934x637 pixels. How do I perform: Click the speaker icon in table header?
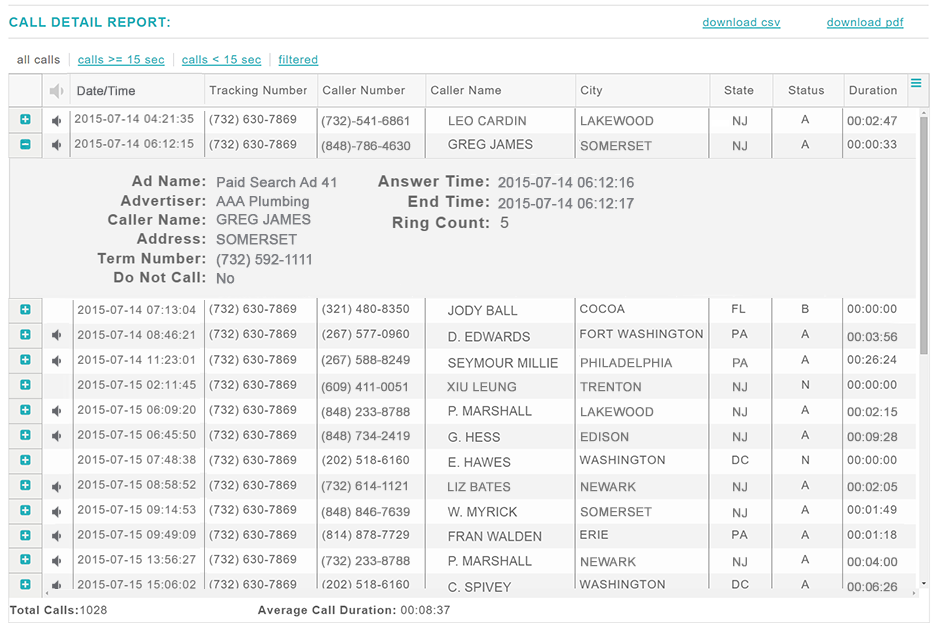(x=57, y=91)
